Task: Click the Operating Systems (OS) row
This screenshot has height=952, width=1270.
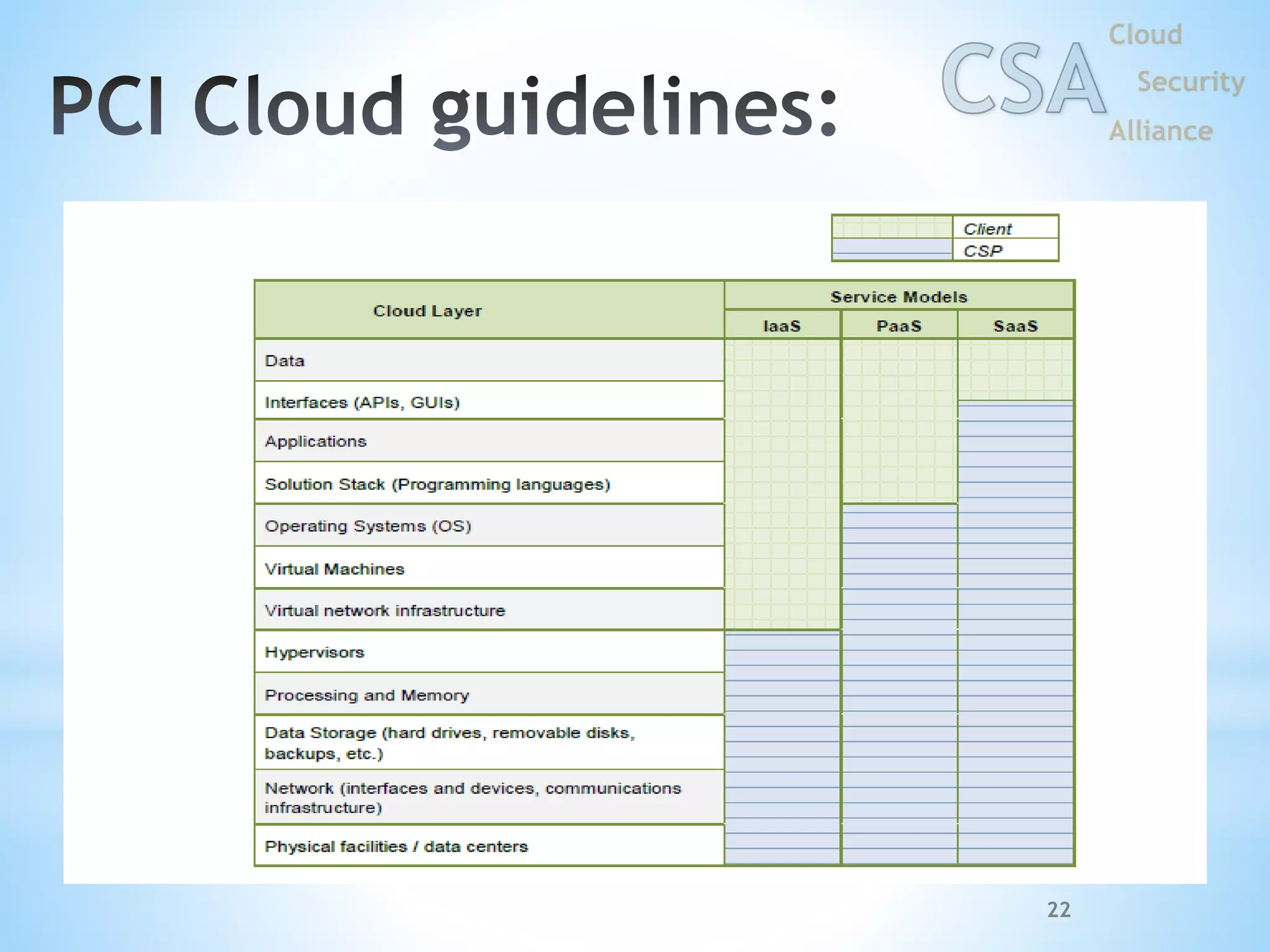Action: pyautogui.click(x=368, y=526)
